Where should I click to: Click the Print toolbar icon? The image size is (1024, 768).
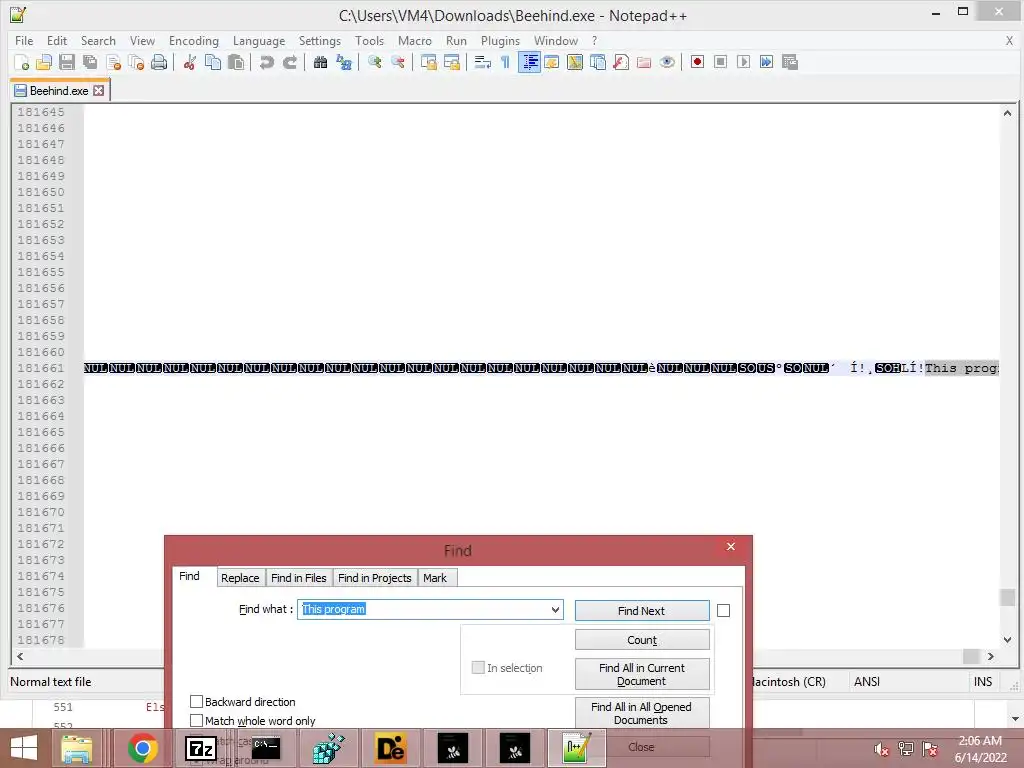(x=159, y=62)
